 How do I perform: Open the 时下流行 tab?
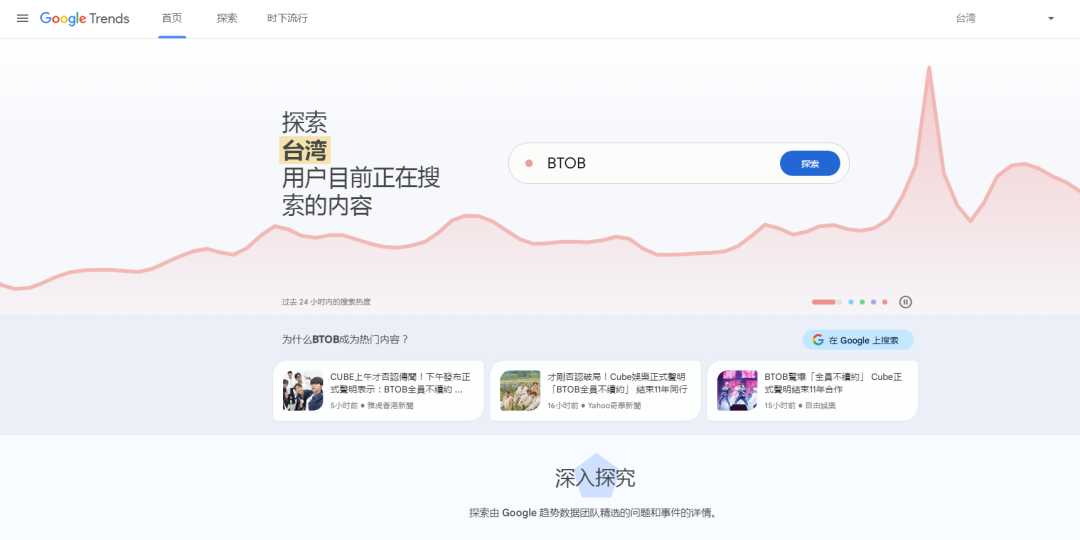click(287, 19)
